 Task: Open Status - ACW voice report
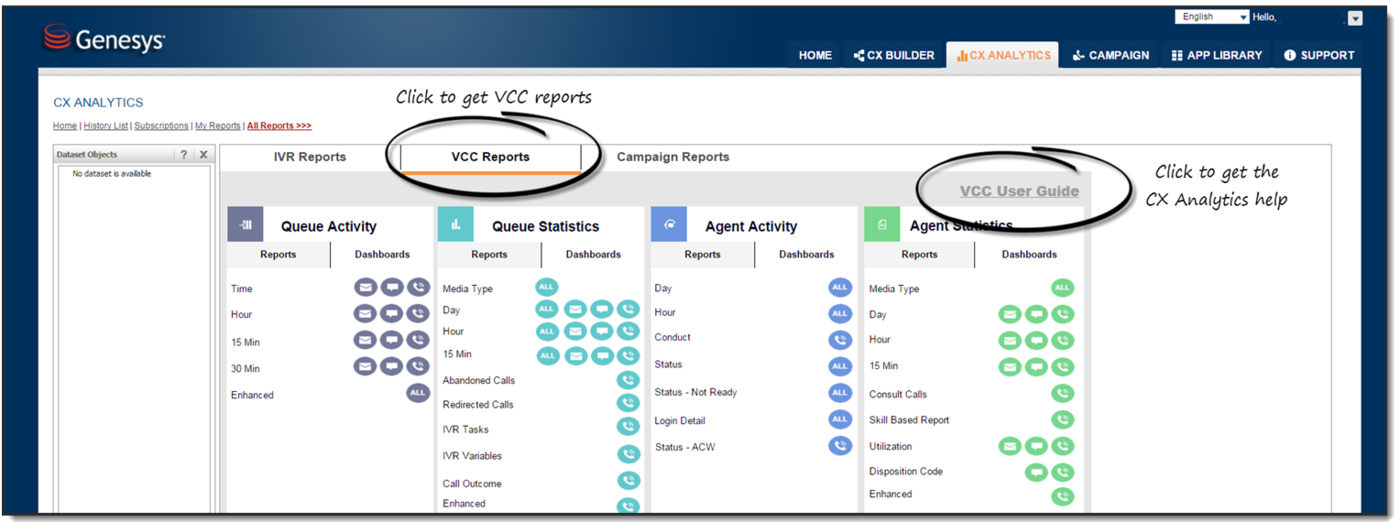click(840, 445)
